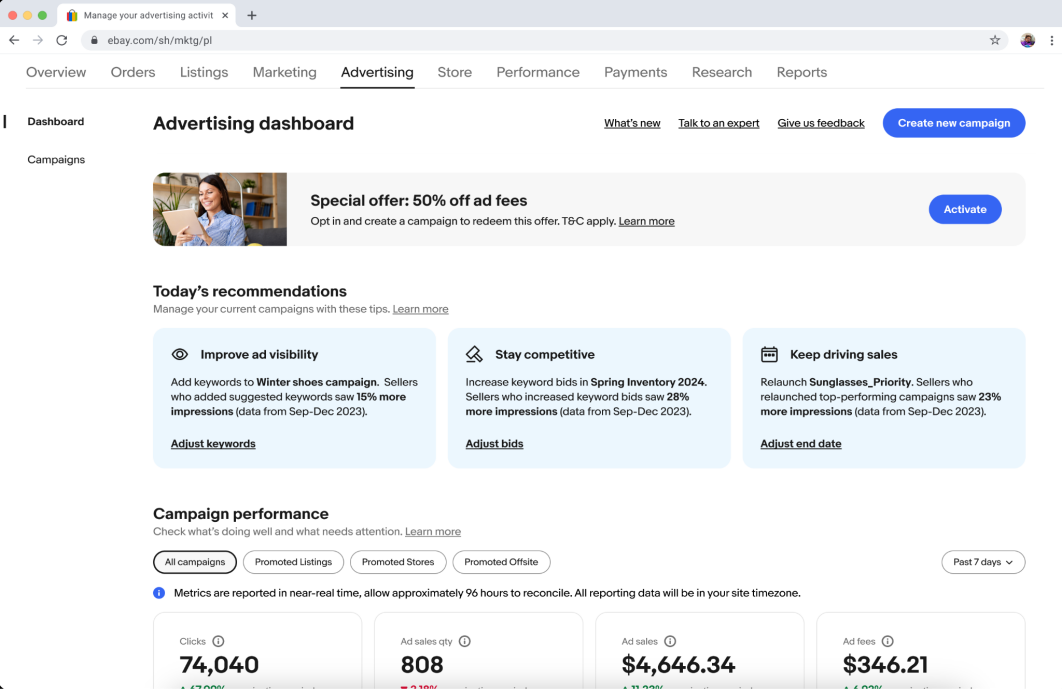This screenshot has height=689, width=1062.
Task: Reload the page with the refresh icon
Action: [62, 40]
